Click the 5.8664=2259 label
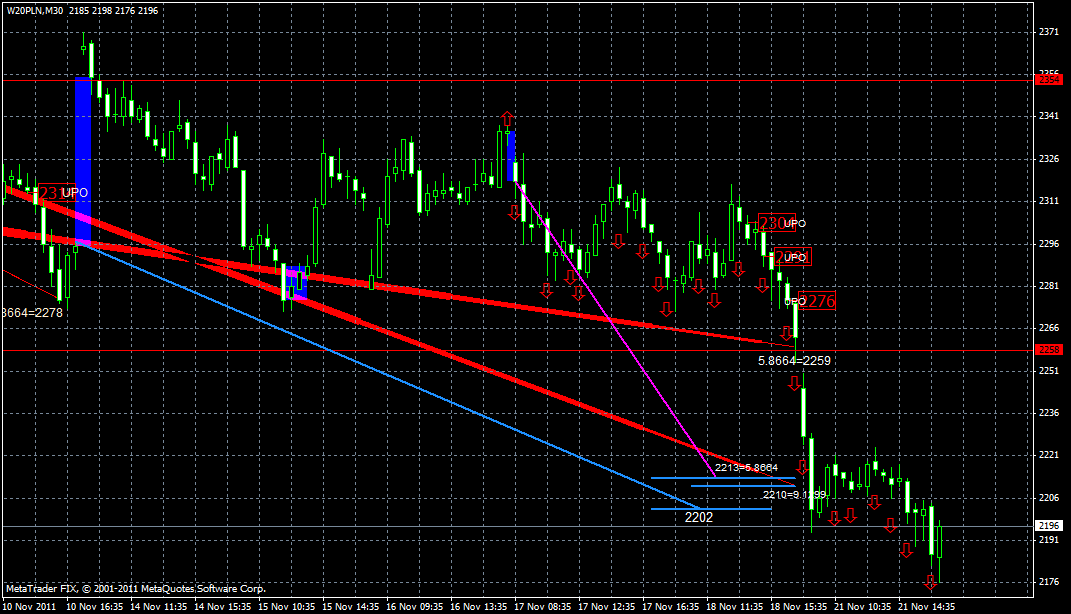 pos(794,361)
